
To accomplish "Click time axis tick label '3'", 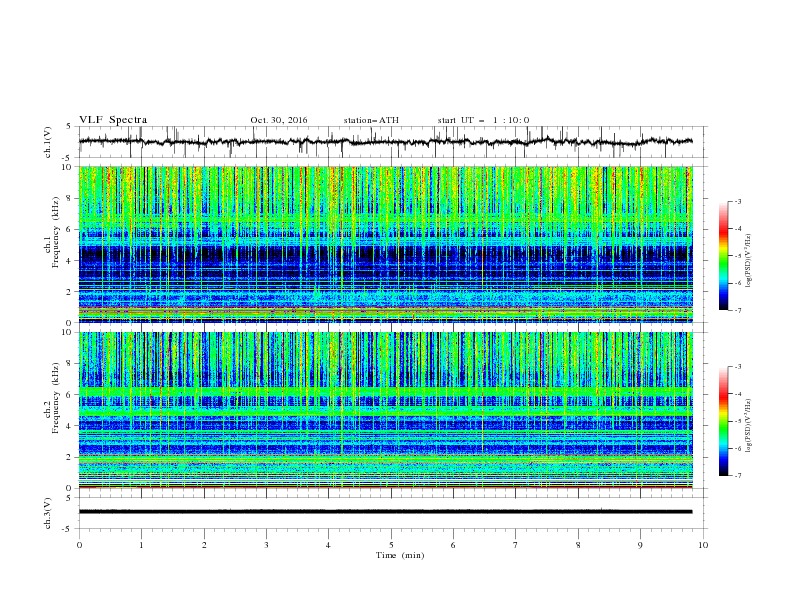I will (266, 545).
